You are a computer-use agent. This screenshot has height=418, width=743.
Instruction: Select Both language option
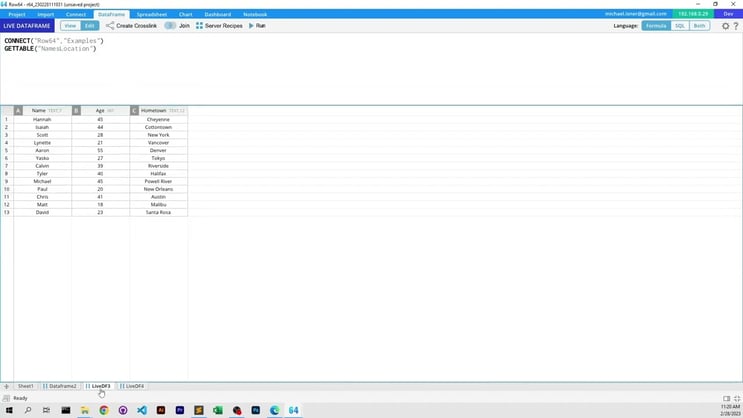point(699,26)
